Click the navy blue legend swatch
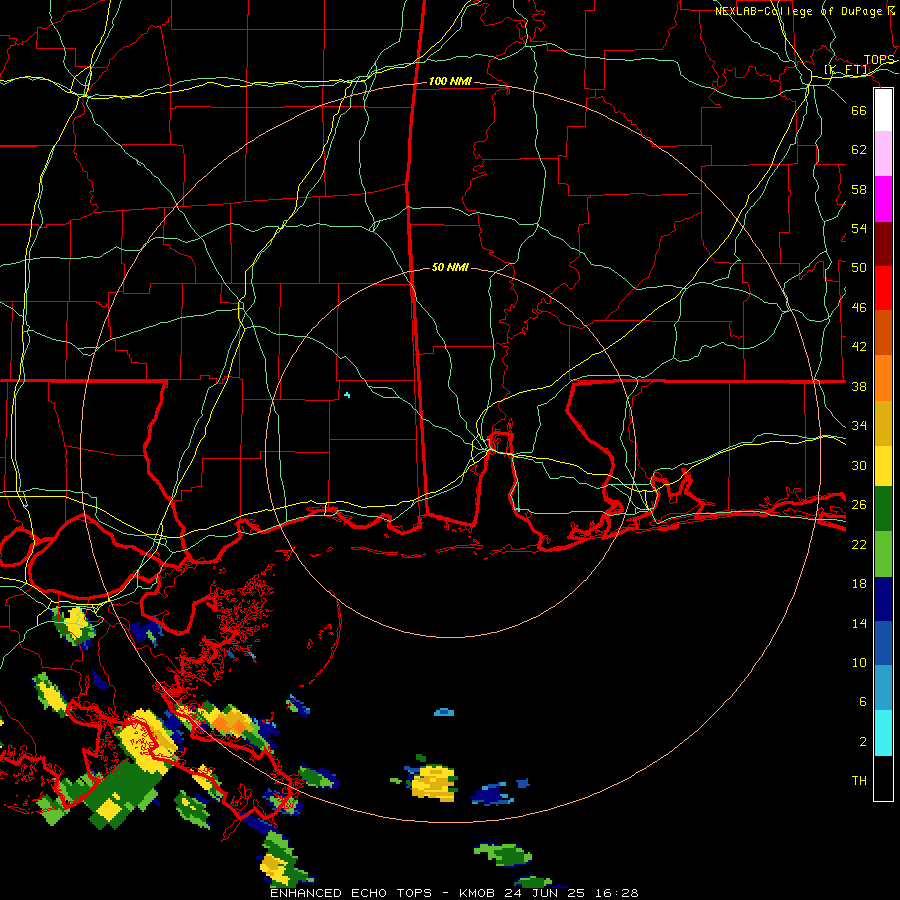Screen dimensions: 900x900 coord(883,599)
